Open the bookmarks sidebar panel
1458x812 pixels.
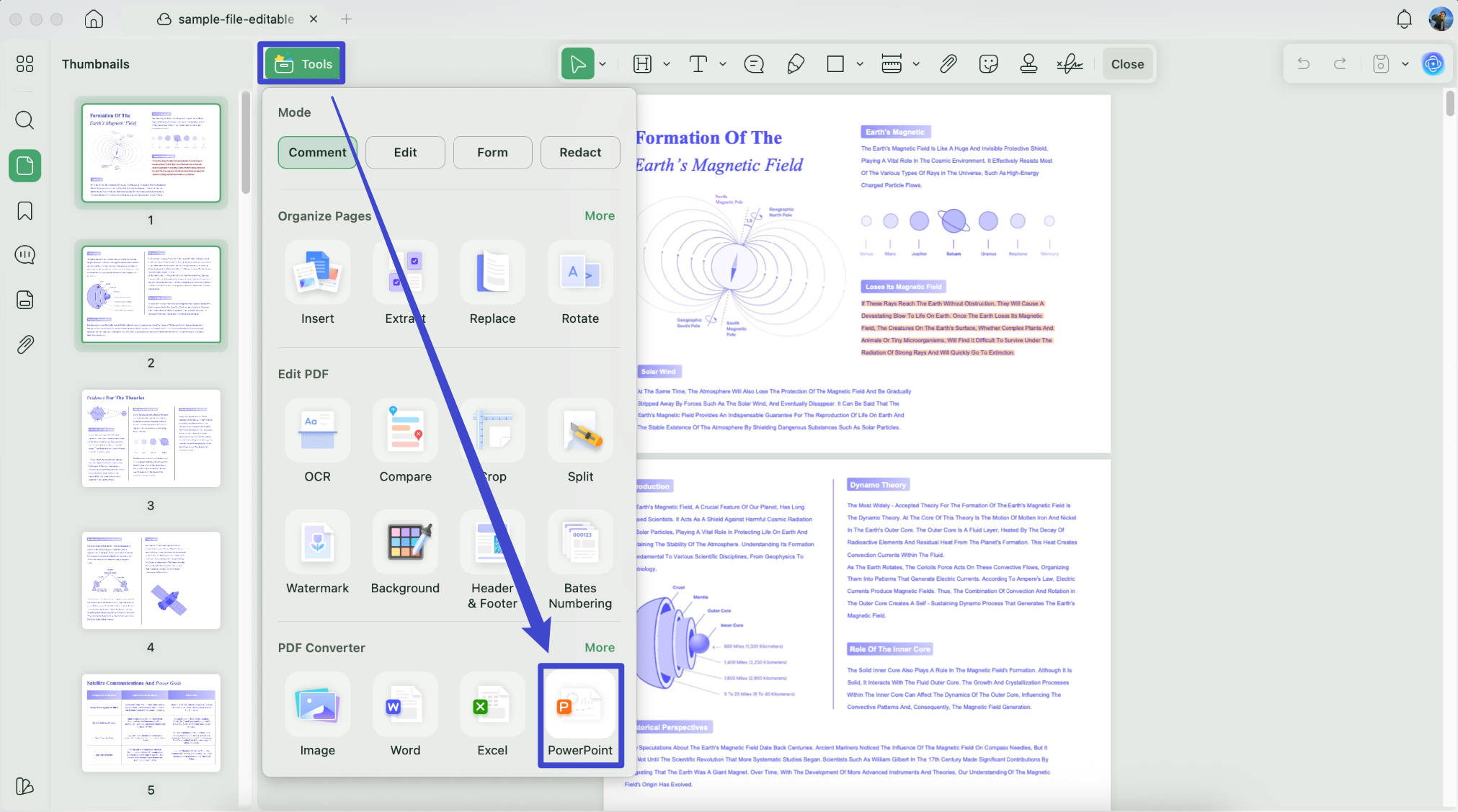click(x=25, y=210)
